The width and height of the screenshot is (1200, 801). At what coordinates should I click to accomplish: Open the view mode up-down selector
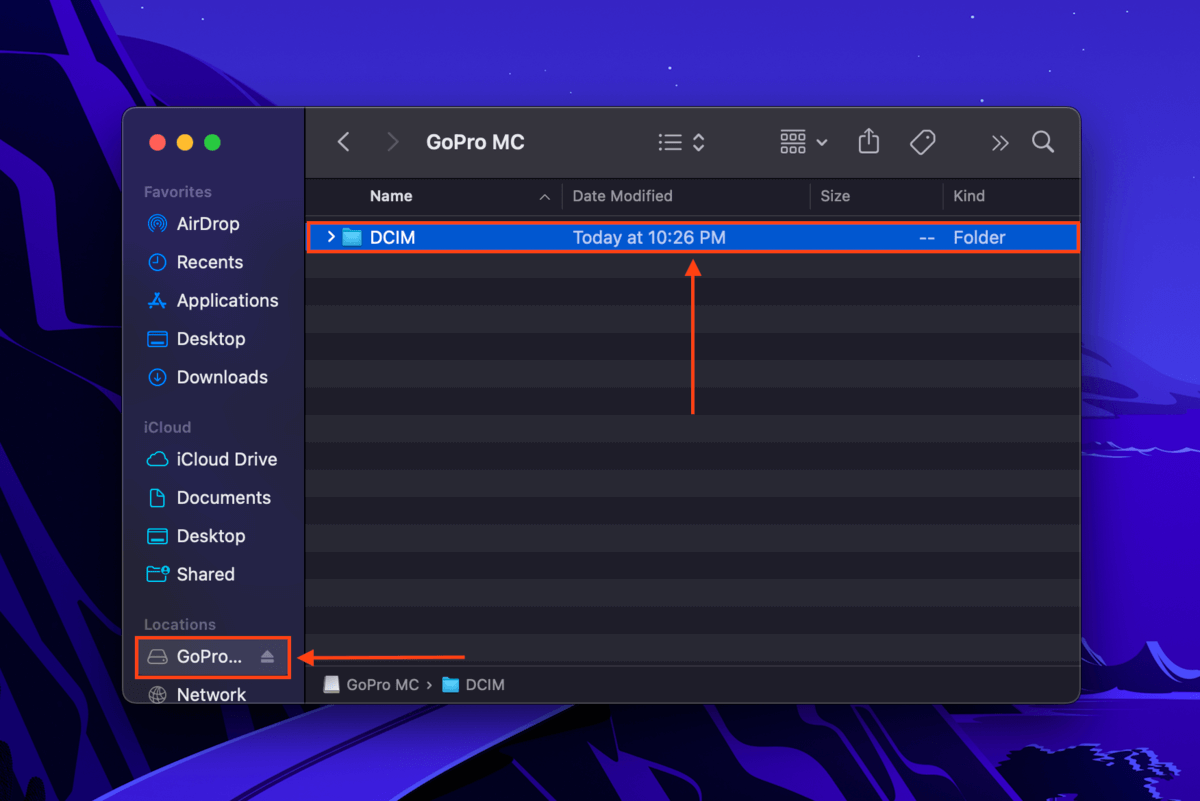[699, 142]
